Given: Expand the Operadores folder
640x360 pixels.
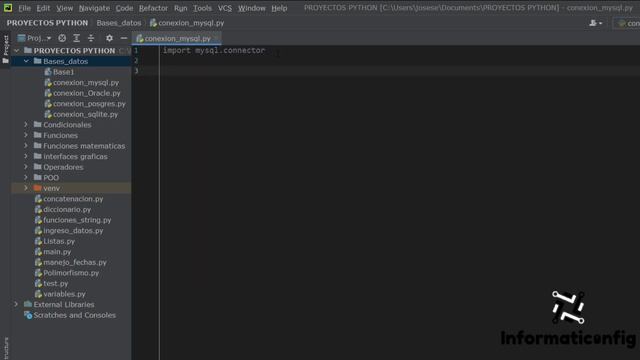Looking at the screenshot, I should click(26, 167).
